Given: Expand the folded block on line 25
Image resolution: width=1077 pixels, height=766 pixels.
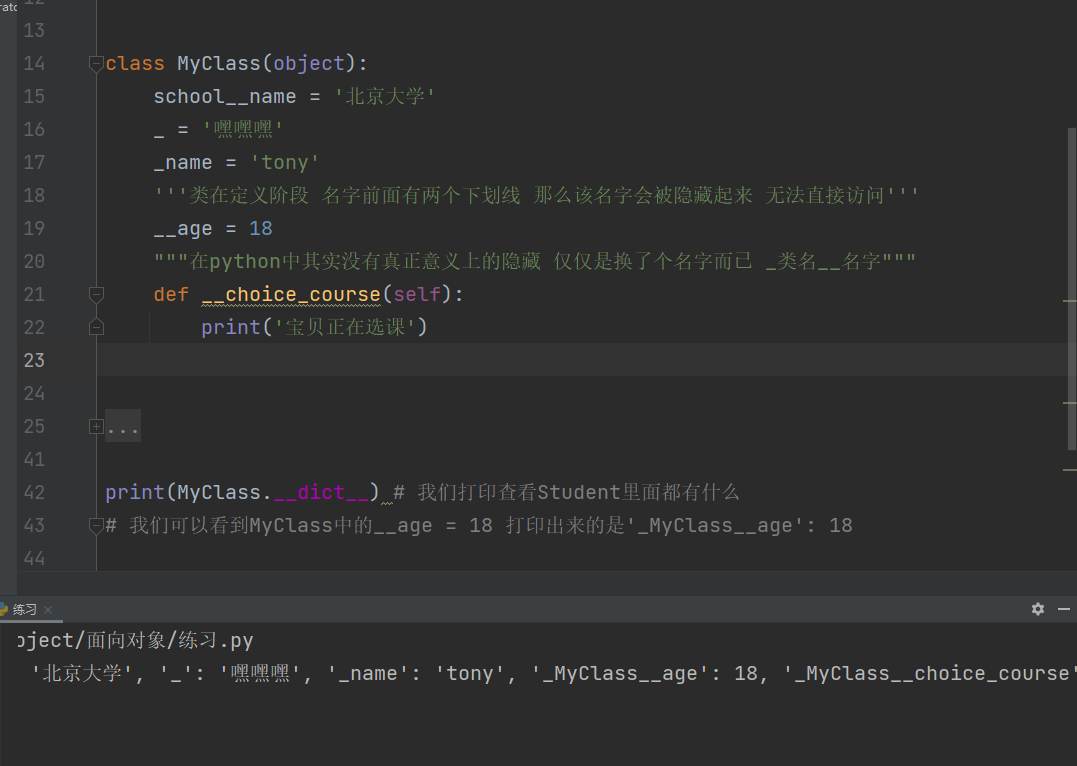Looking at the screenshot, I should point(96,427).
